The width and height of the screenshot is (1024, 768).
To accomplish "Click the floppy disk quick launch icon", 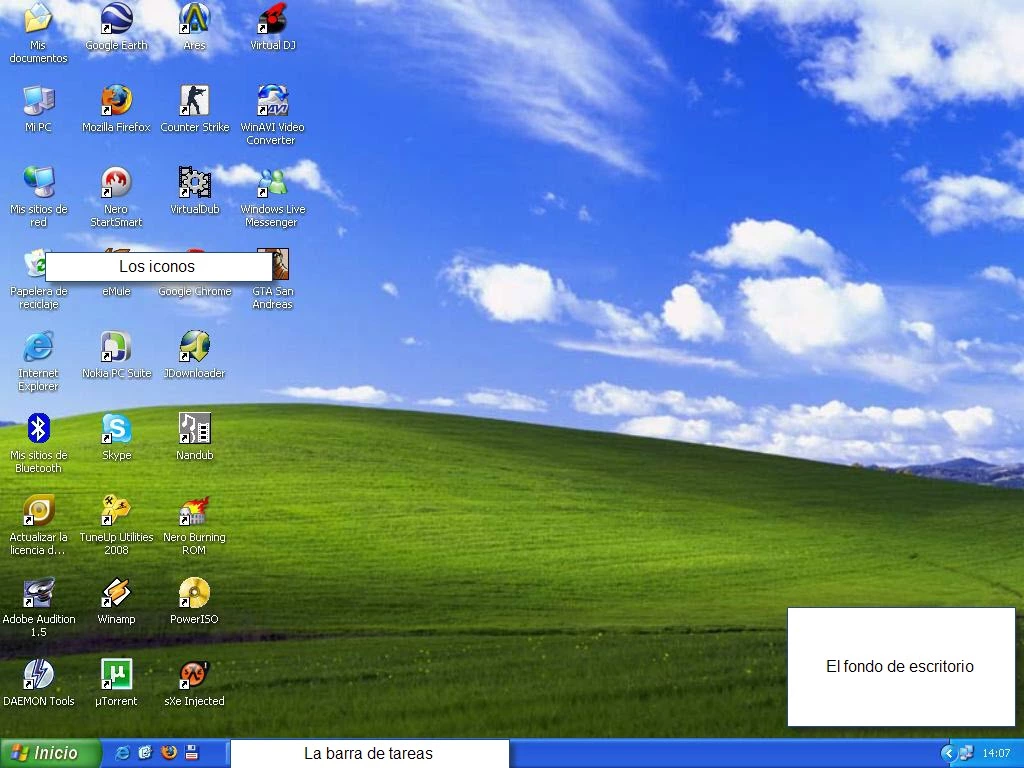I will coord(191,753).
